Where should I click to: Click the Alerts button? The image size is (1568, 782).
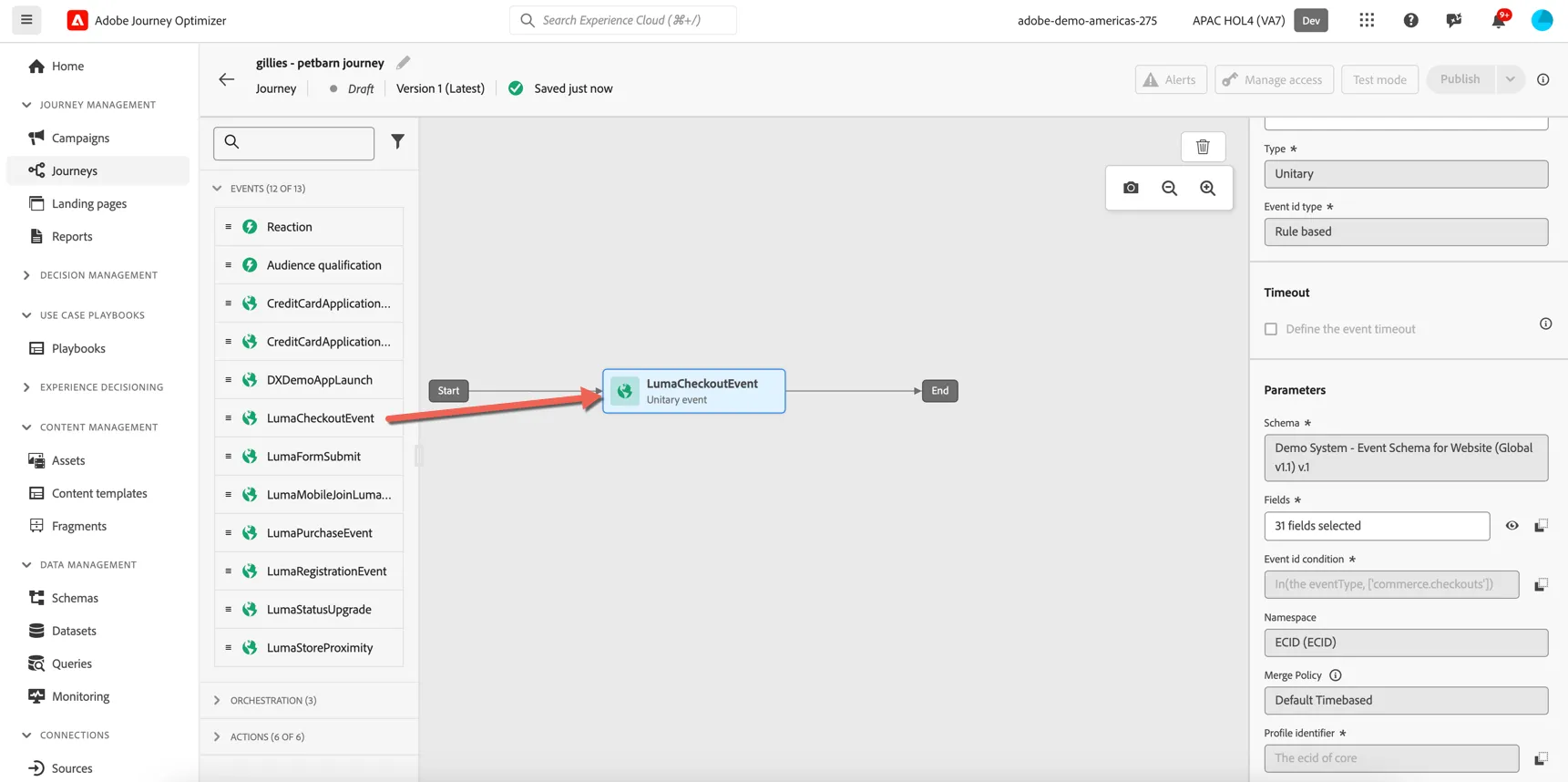point(1171,79)
